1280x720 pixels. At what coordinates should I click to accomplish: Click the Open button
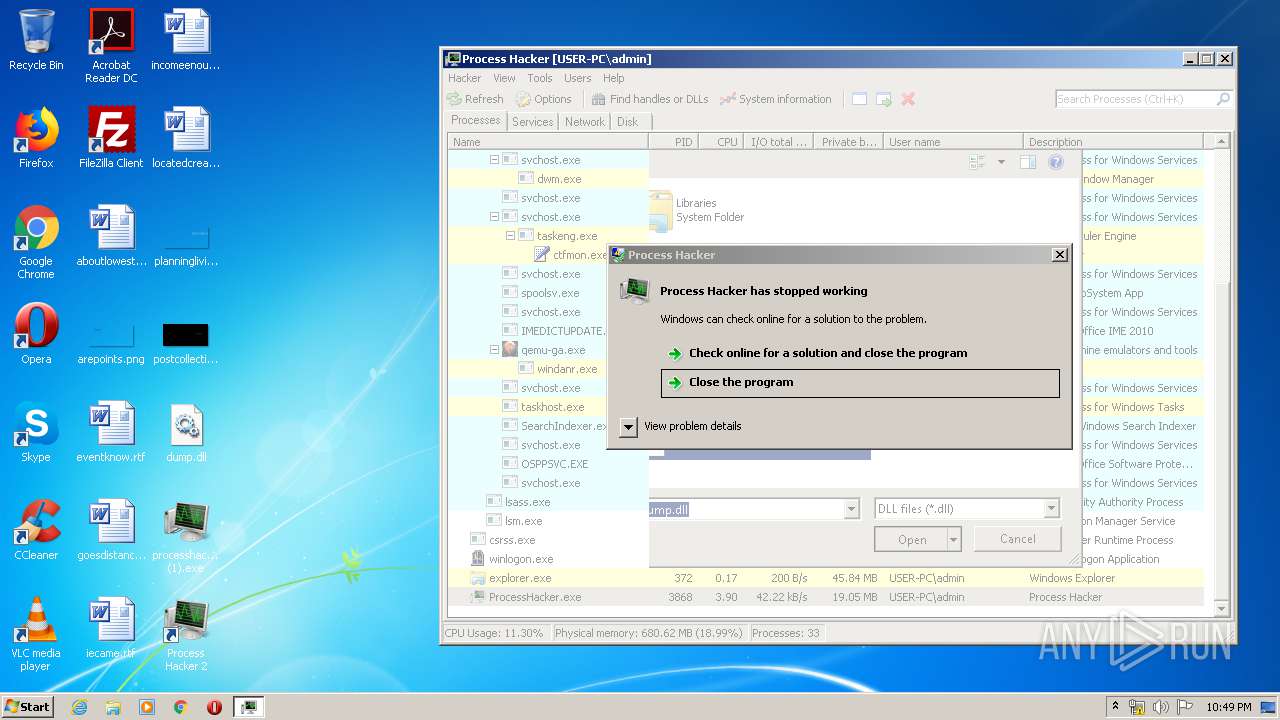coord(911,540)
